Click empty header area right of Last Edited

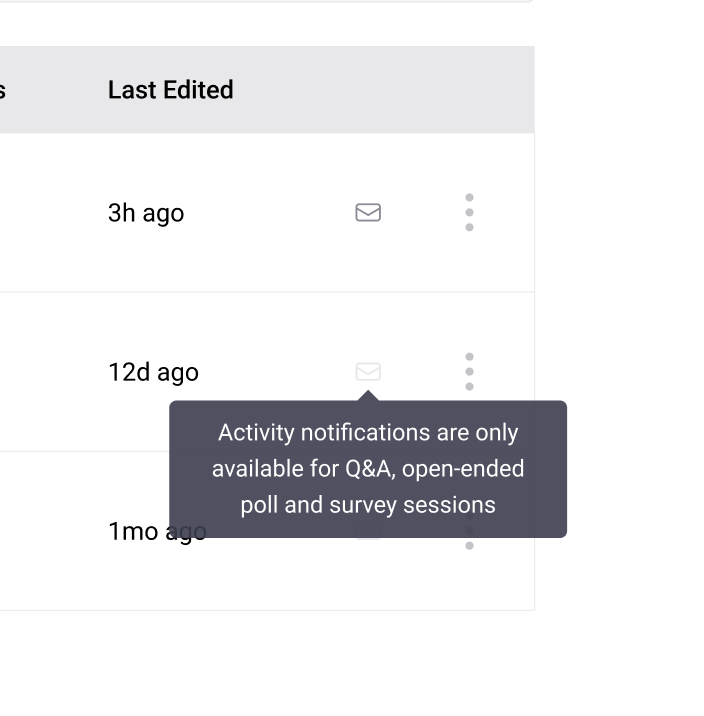coord(400,90)
